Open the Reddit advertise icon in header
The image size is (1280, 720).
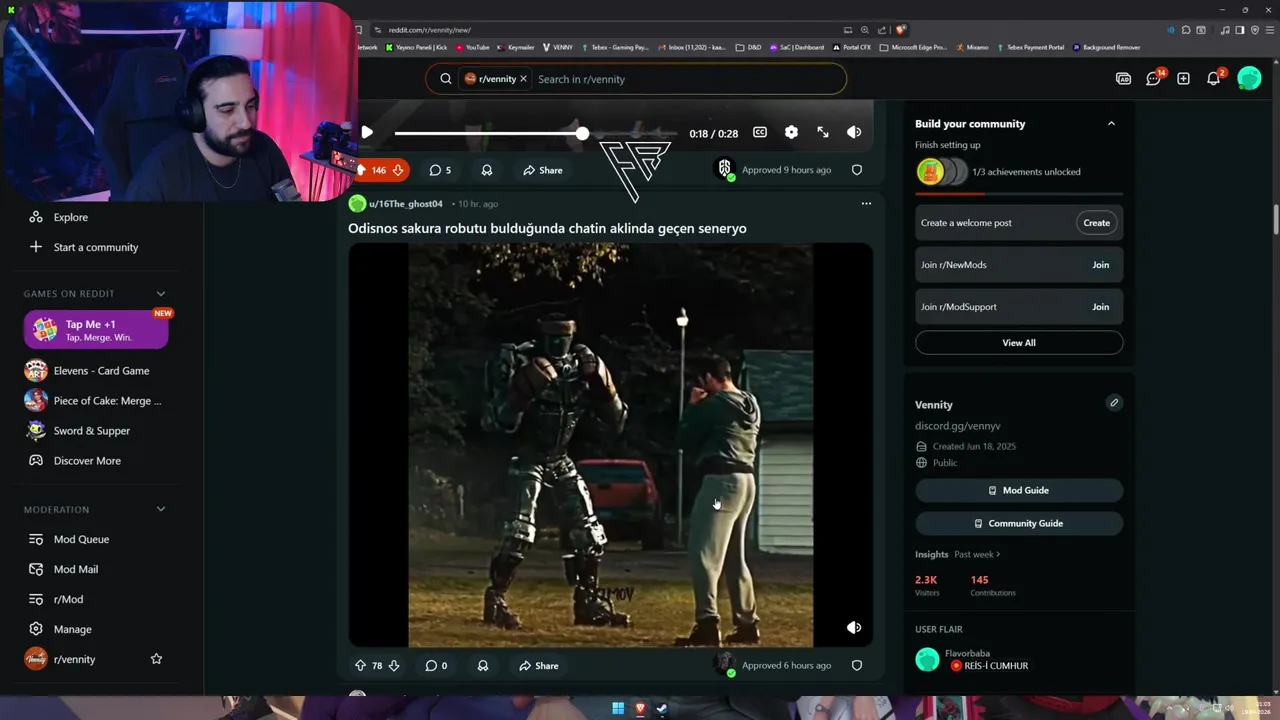[1123, 79]
